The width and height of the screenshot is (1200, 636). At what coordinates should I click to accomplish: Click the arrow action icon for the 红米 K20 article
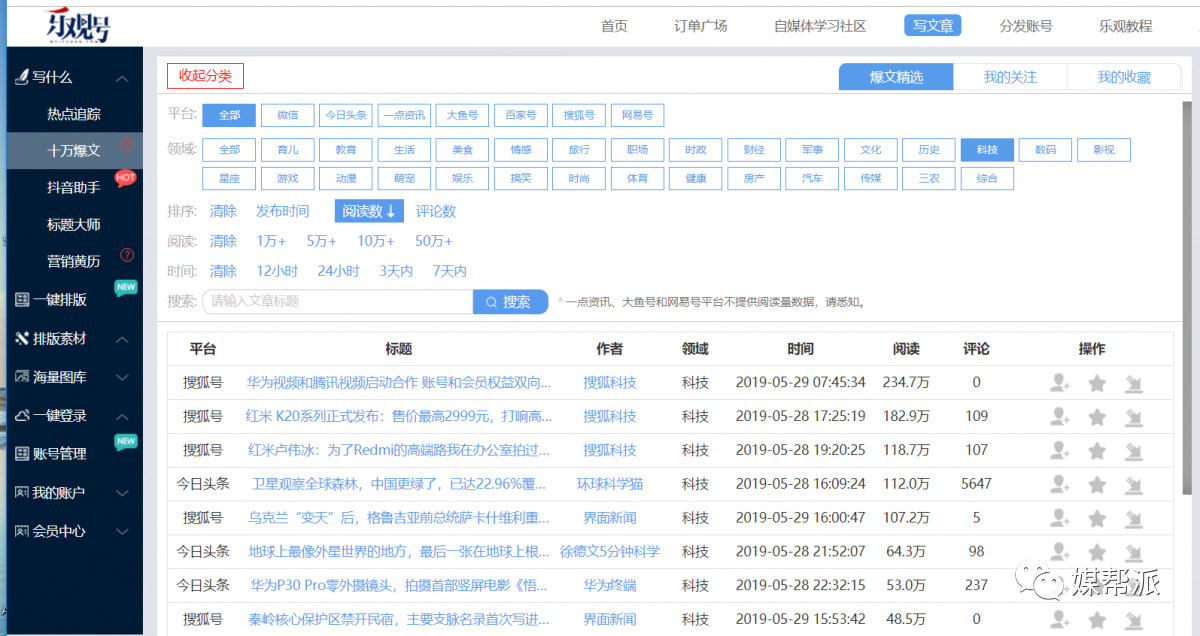point(1133,417)
